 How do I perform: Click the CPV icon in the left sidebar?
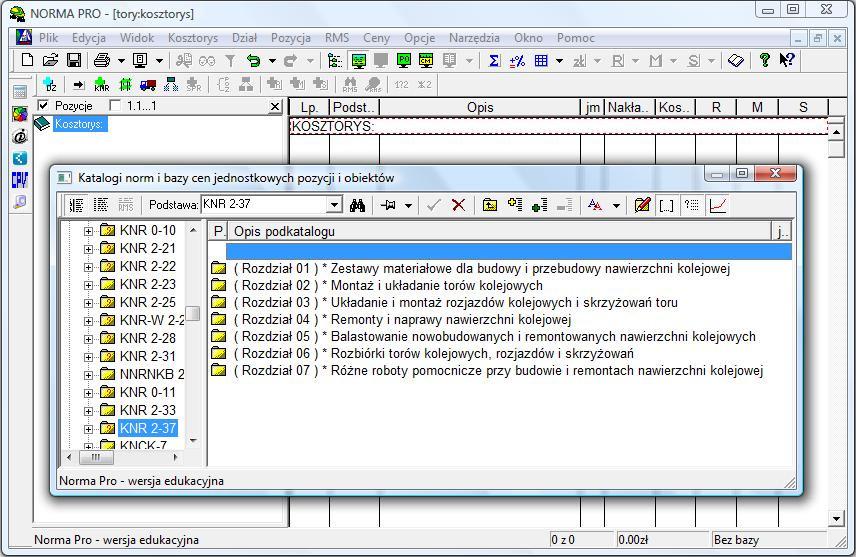(19, 180)
